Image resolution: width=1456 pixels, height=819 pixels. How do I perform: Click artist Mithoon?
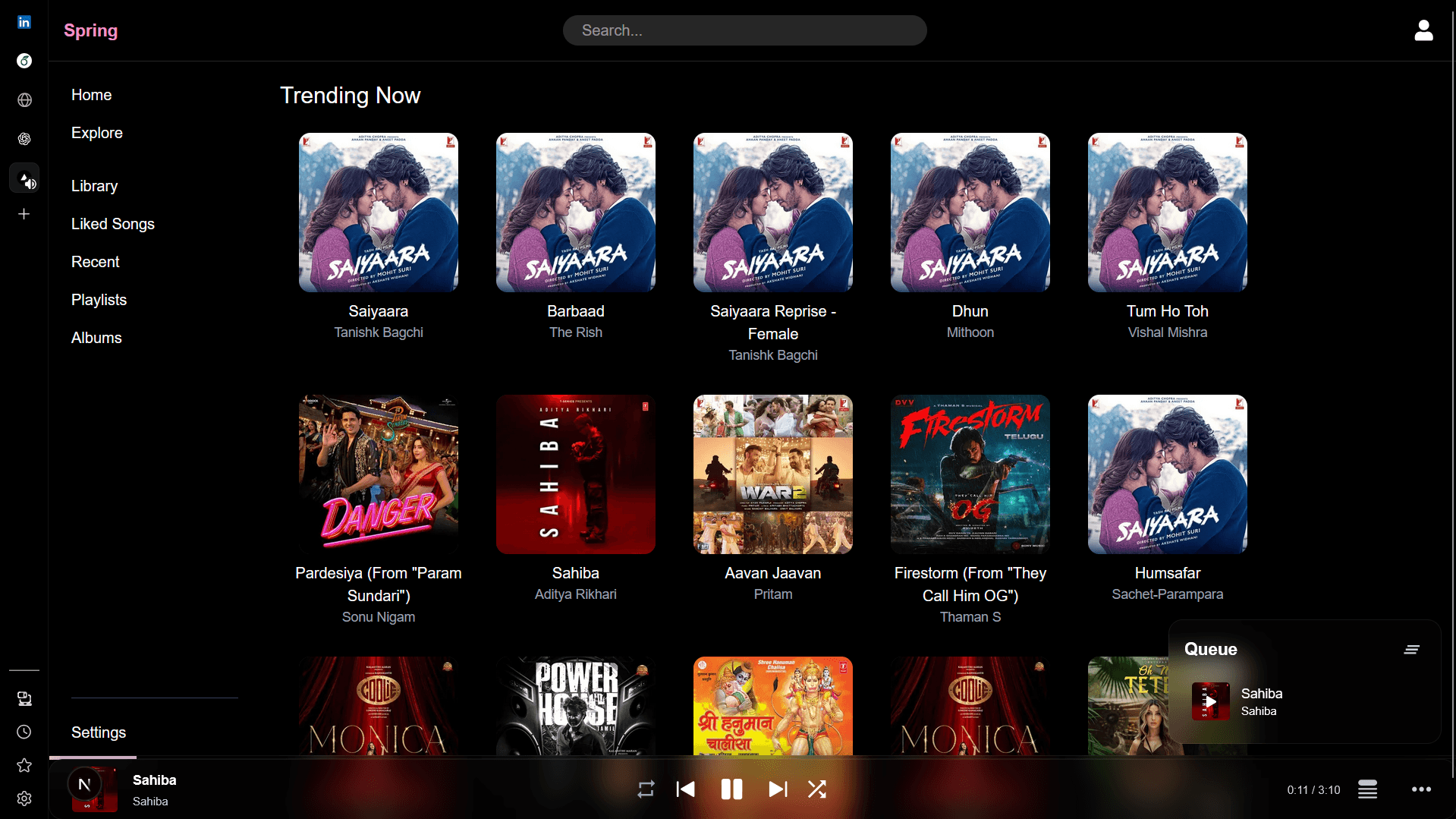(970, 332)
